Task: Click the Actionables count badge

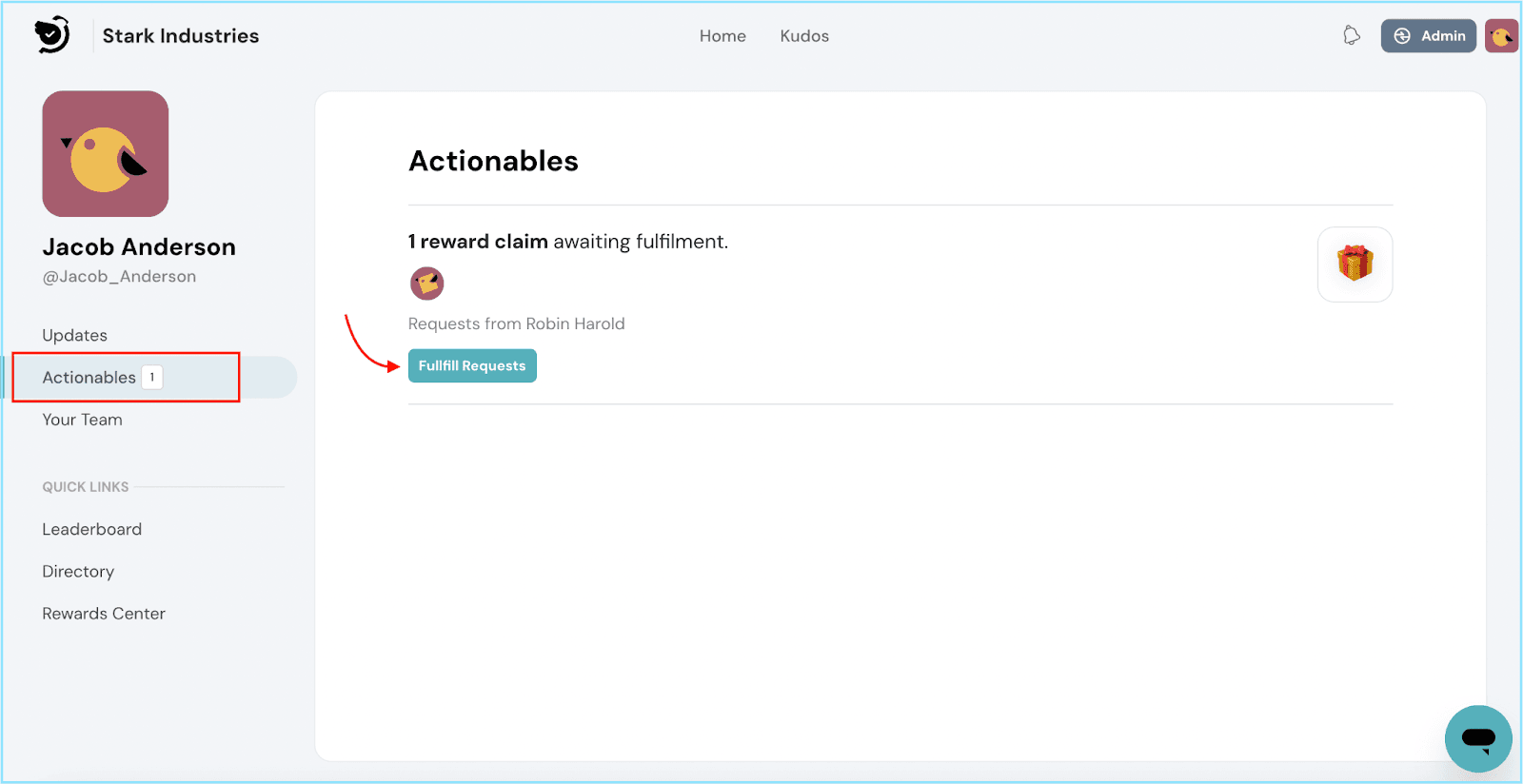Action: tap(152, 378)
